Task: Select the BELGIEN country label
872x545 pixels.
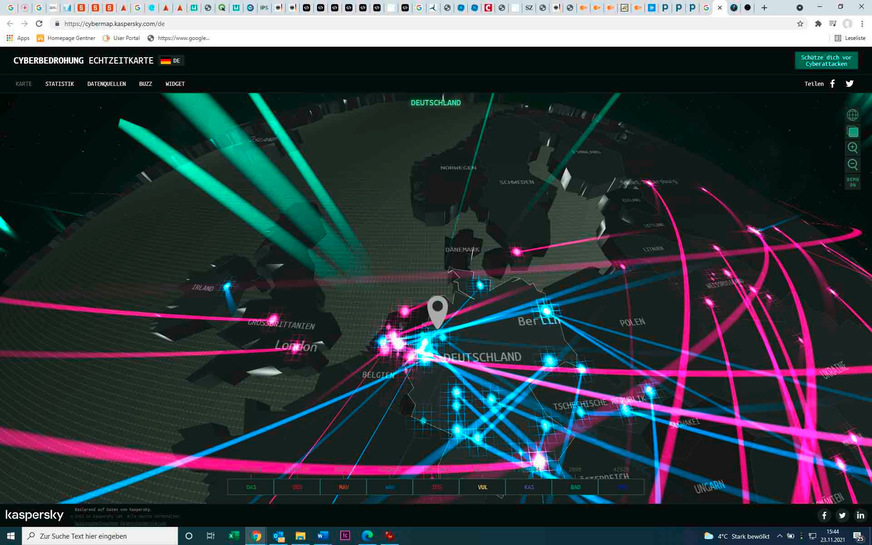Action: click(378, 375)
